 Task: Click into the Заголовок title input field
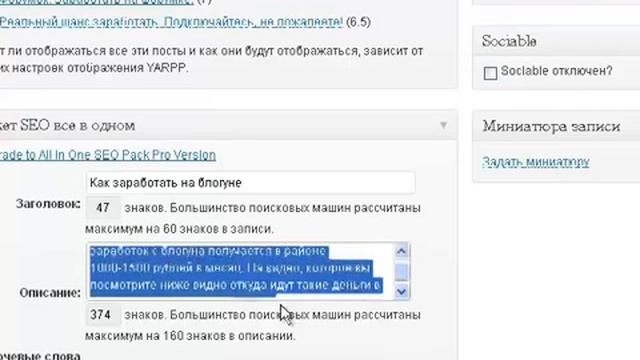(x=251, y=182)
